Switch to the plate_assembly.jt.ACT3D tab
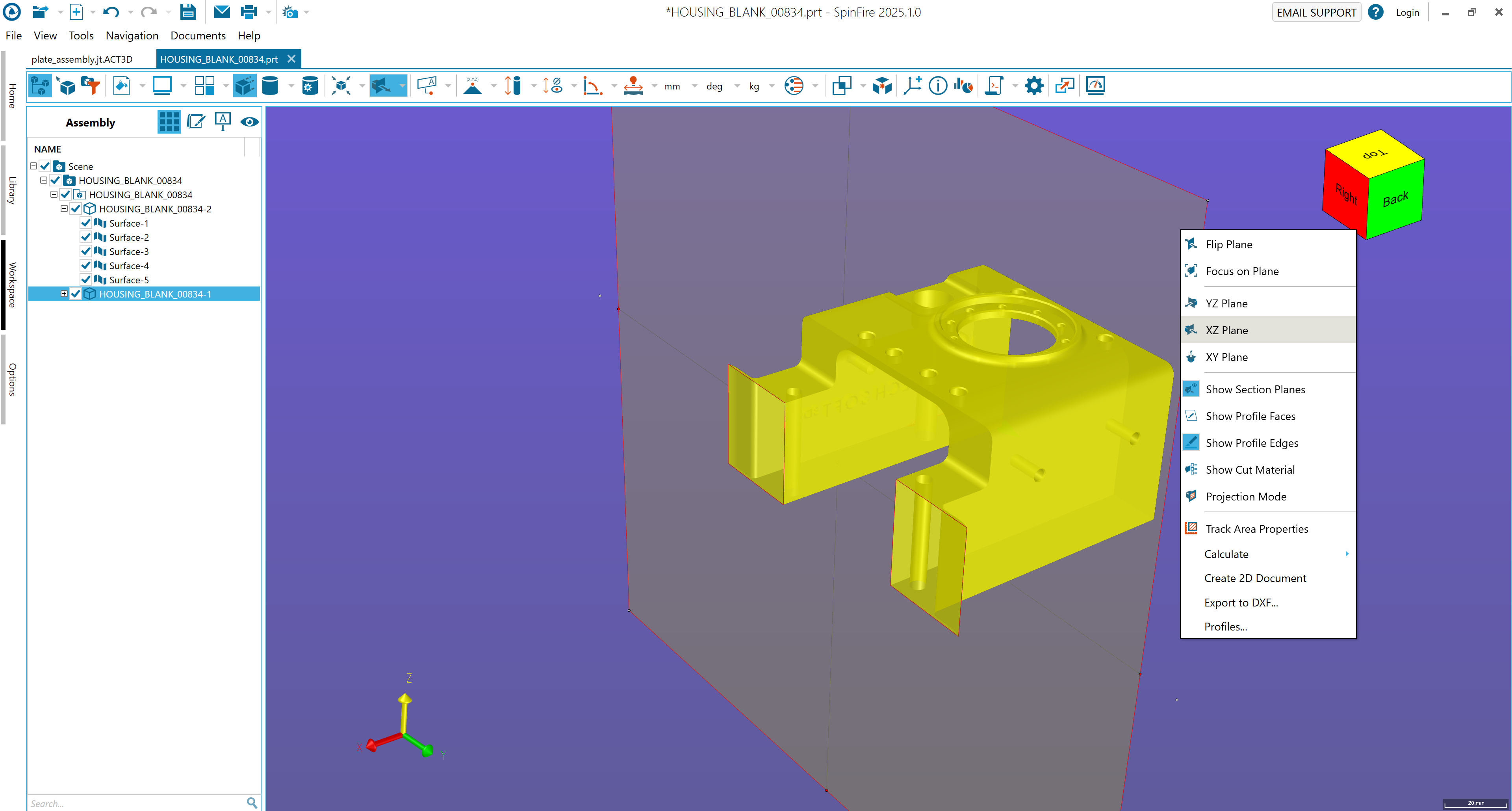 (82, 60)
